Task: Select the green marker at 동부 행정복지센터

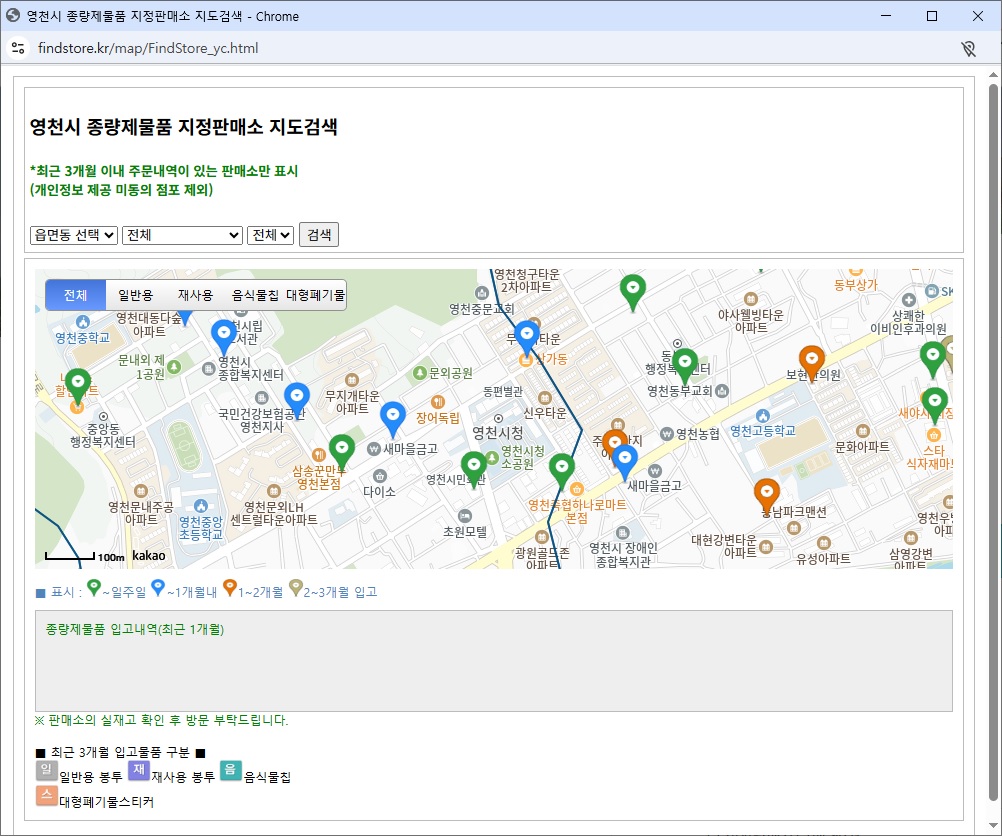Action: pyautogui.click(x=684, y=362)
